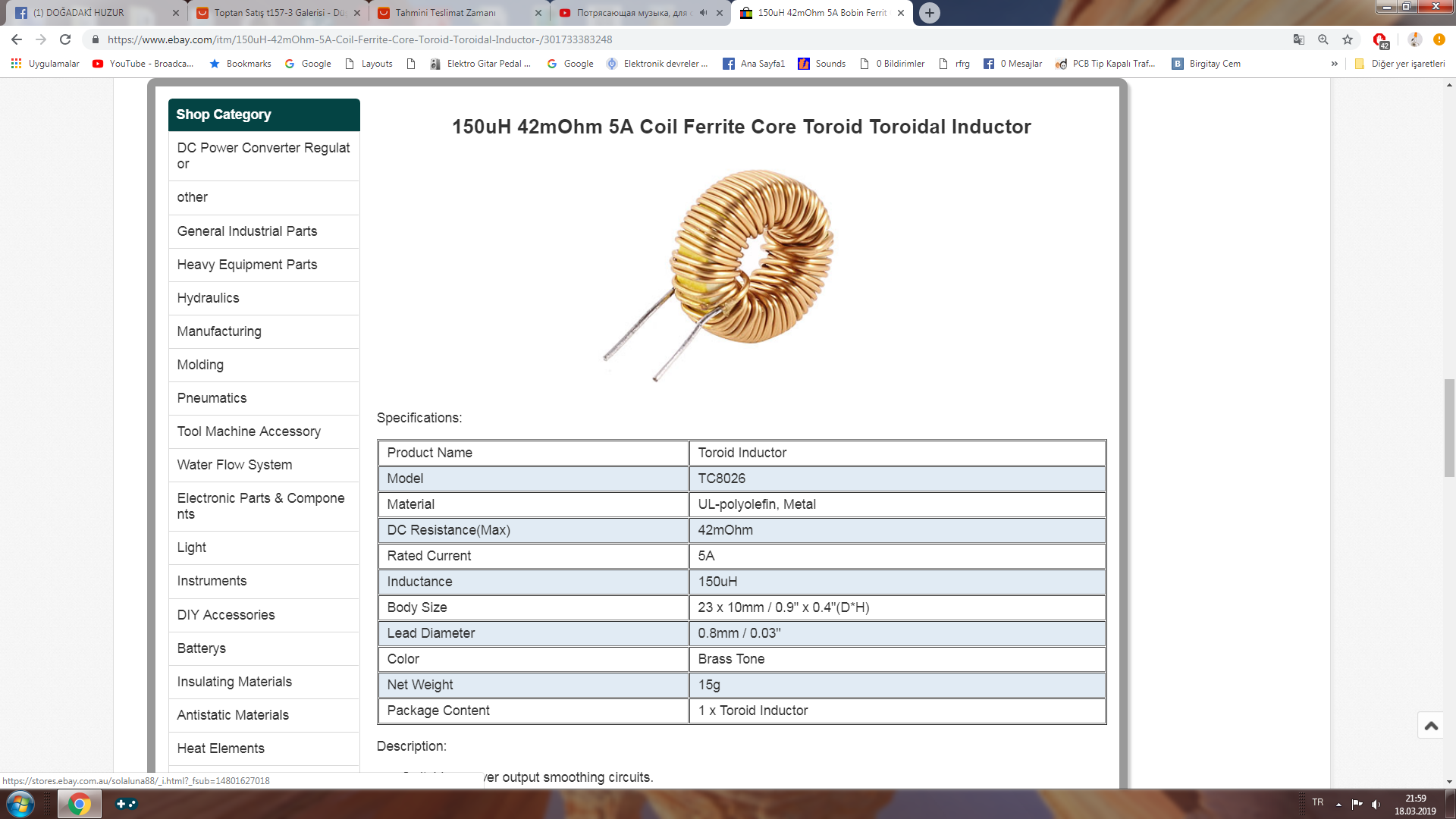1456x819 pixels.
Task: Click the browser back arrow
Action: [x=17, y=39]
